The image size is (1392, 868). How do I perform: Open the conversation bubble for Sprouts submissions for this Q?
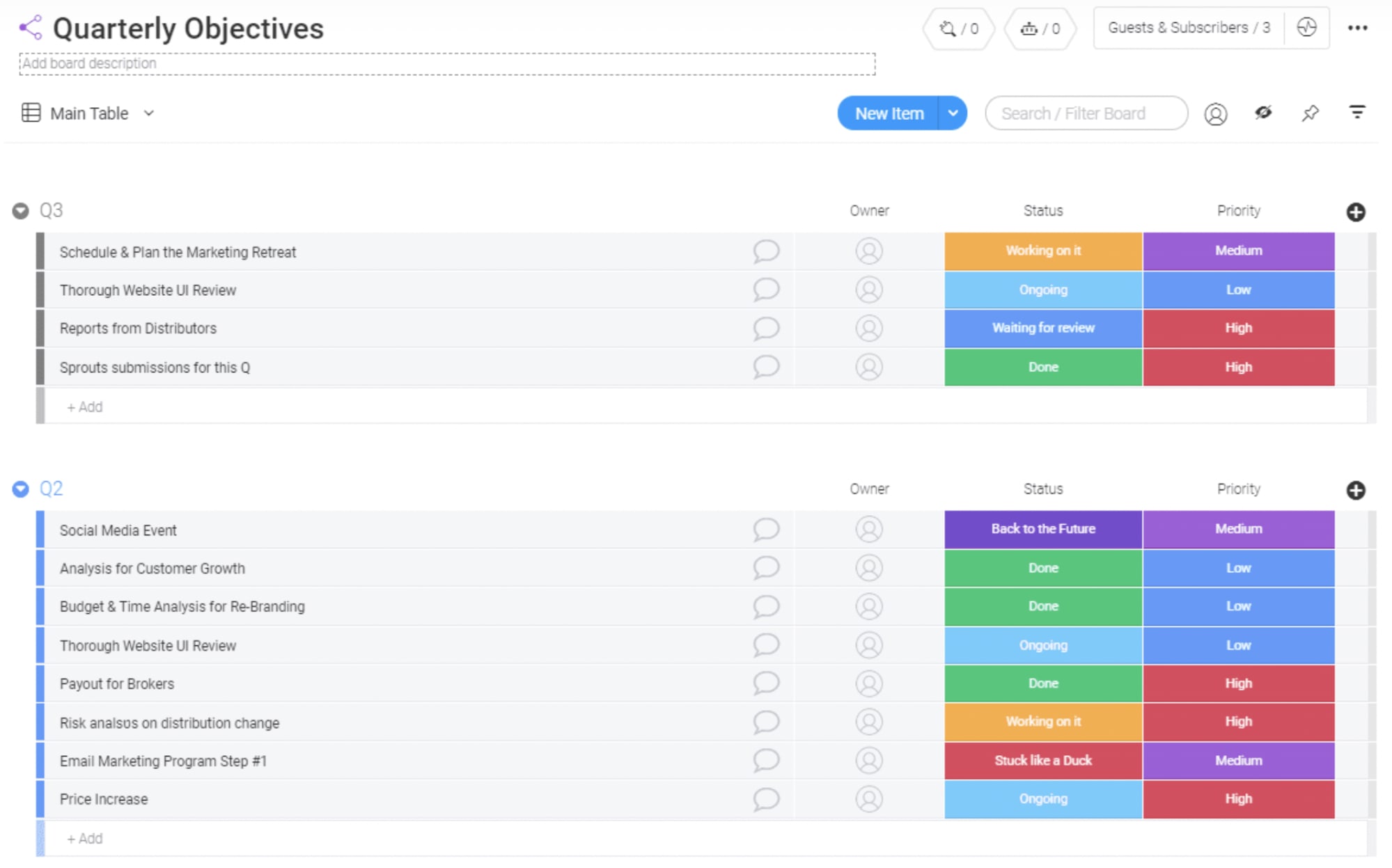click(x=766, y=367)
